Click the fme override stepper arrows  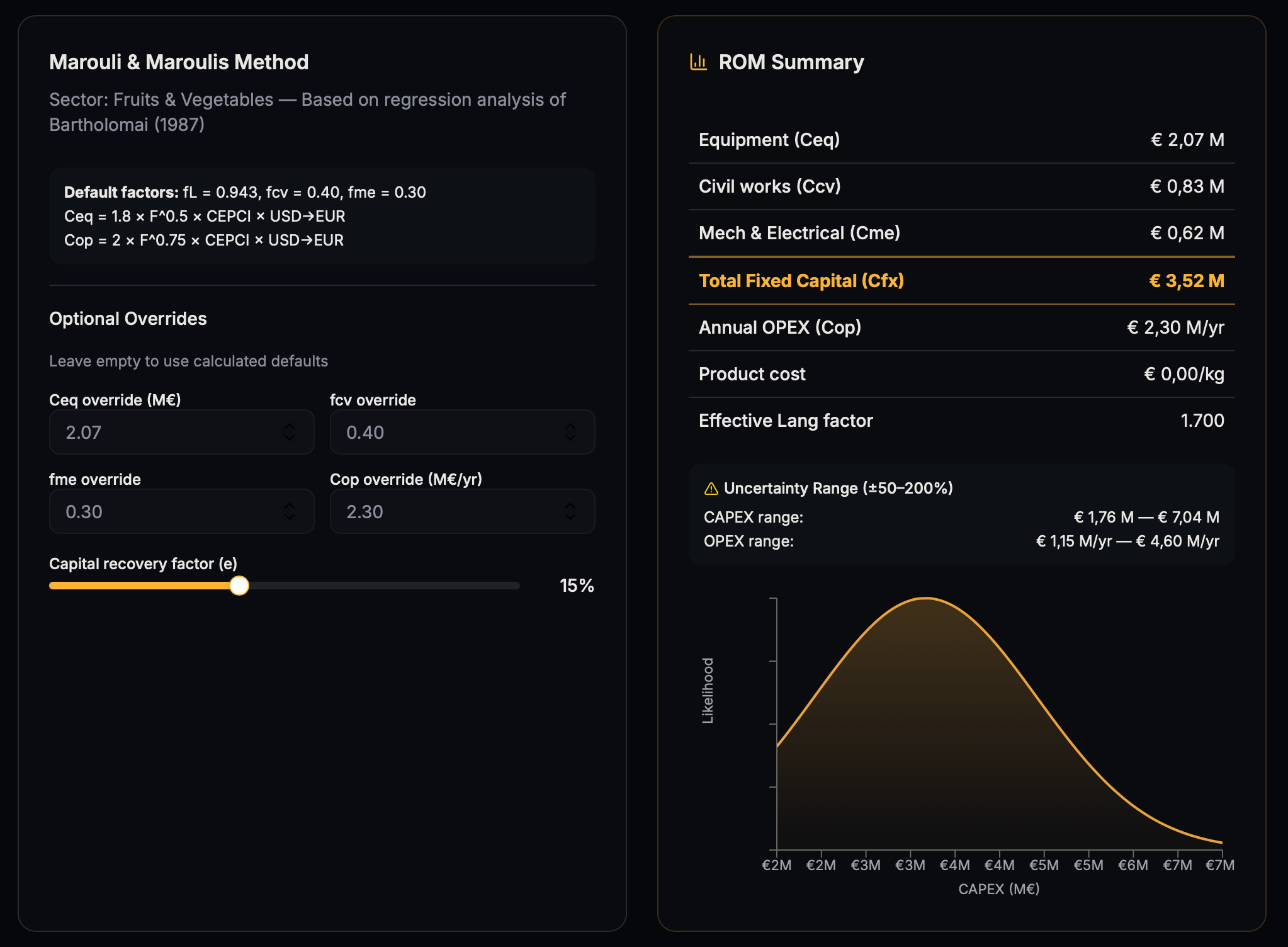pos(289,511)
